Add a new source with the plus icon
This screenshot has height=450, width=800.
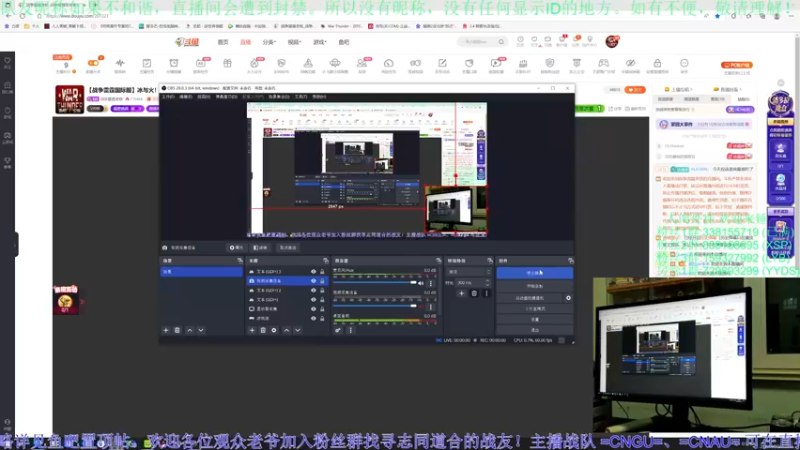tap(252, 330)
